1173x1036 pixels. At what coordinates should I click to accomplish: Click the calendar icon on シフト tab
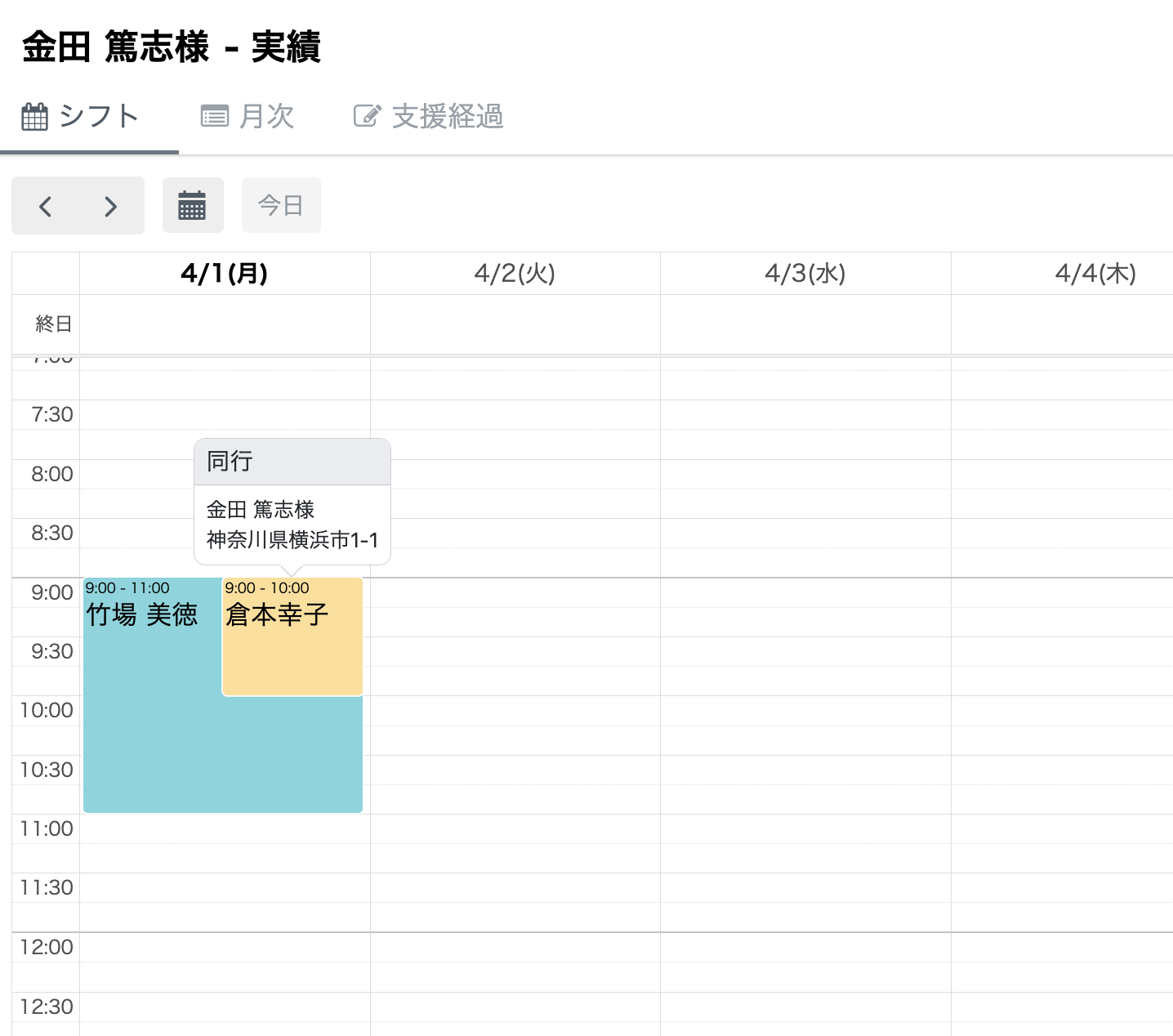click(34, 117)
